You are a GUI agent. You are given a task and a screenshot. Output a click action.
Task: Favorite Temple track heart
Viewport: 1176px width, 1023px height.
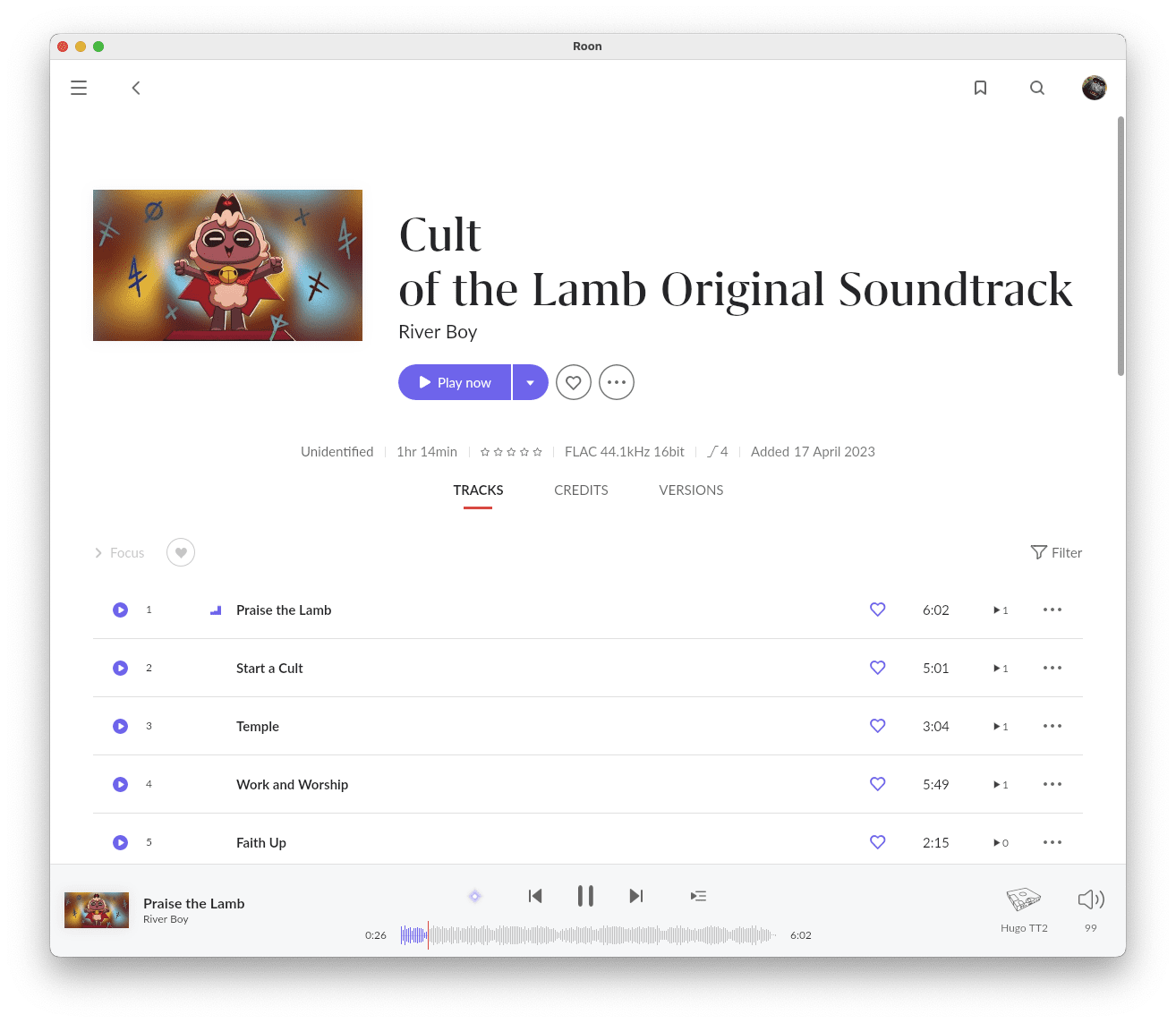pos(878,726)
